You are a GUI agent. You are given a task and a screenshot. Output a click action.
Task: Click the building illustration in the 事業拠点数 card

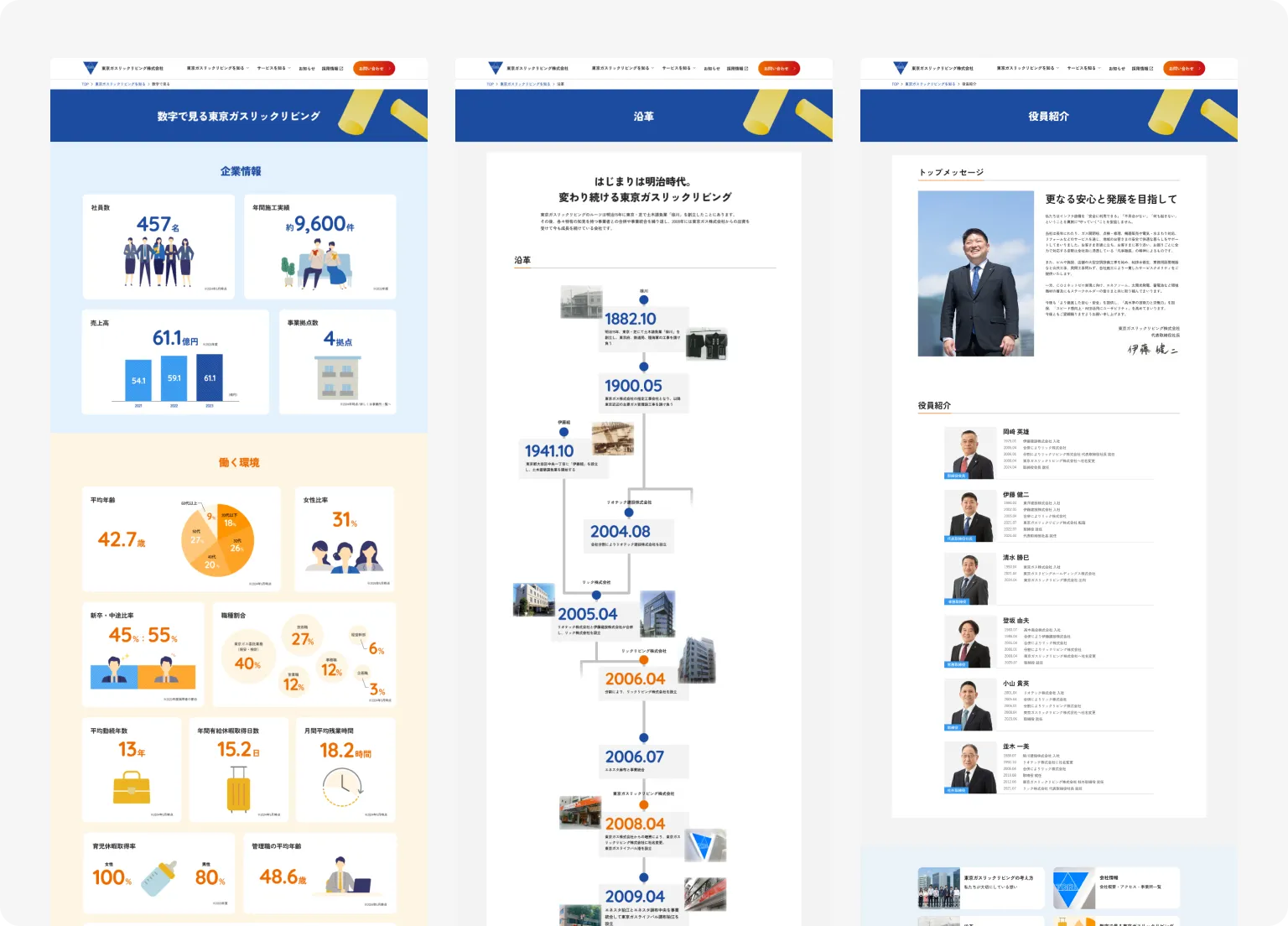click(x=338, y=377)
